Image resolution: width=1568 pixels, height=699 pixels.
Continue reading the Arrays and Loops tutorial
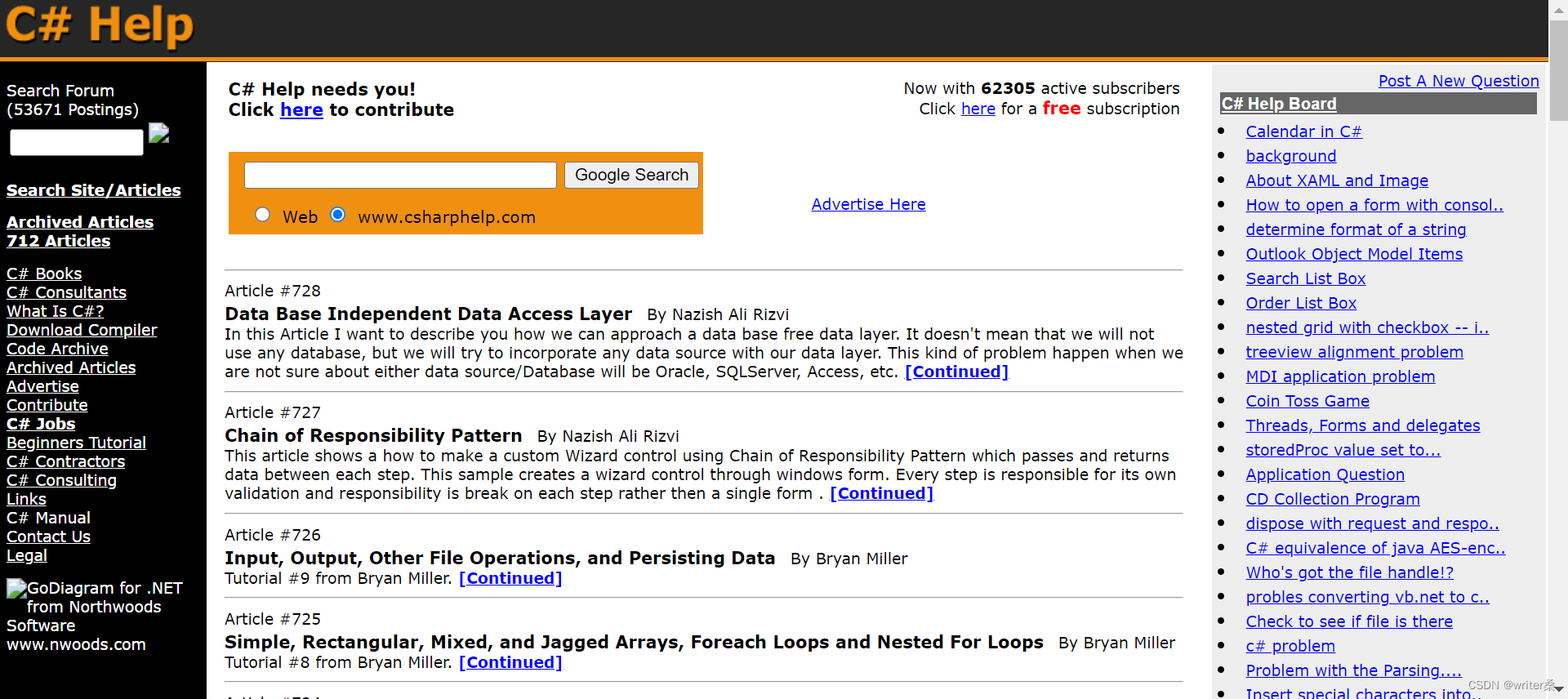pyautogui.click(x=510, y=662)
